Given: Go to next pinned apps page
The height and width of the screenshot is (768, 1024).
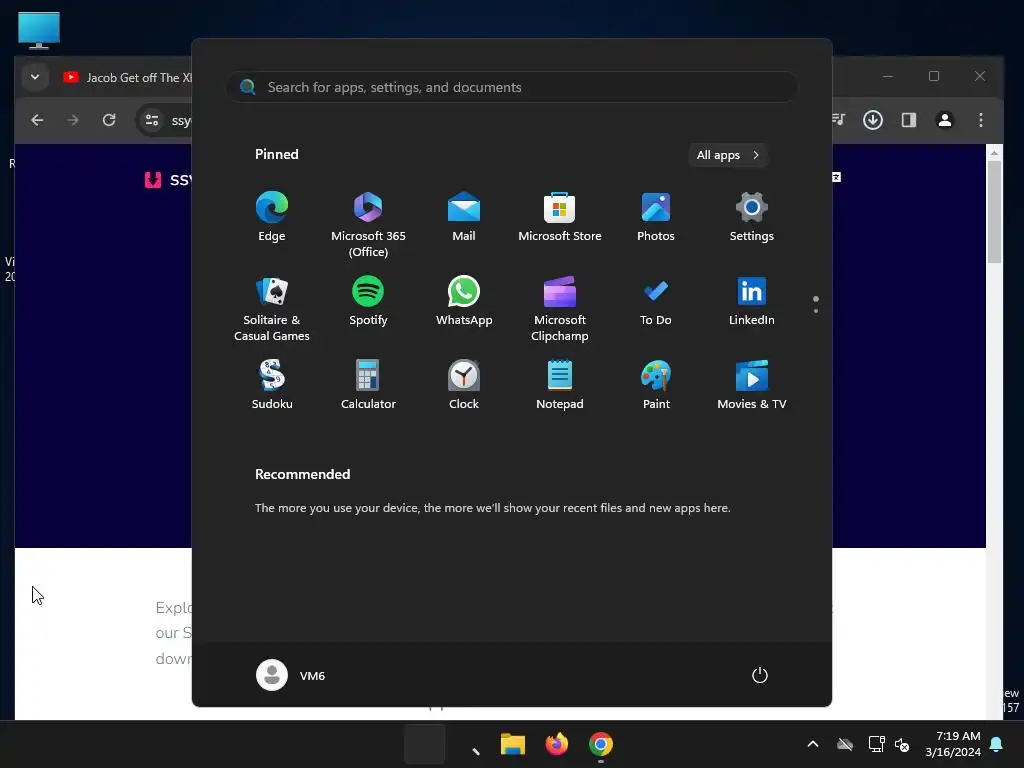Looking at the screenshot, I should tap(816, 311).
